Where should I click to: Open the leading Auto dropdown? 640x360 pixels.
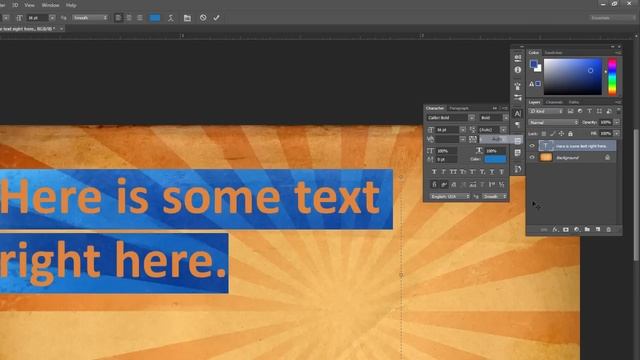[503, 129]
